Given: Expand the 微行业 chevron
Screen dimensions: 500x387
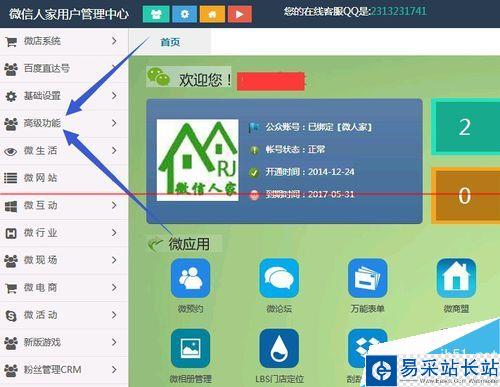Looking at the screenshot, I should [114, 233].
